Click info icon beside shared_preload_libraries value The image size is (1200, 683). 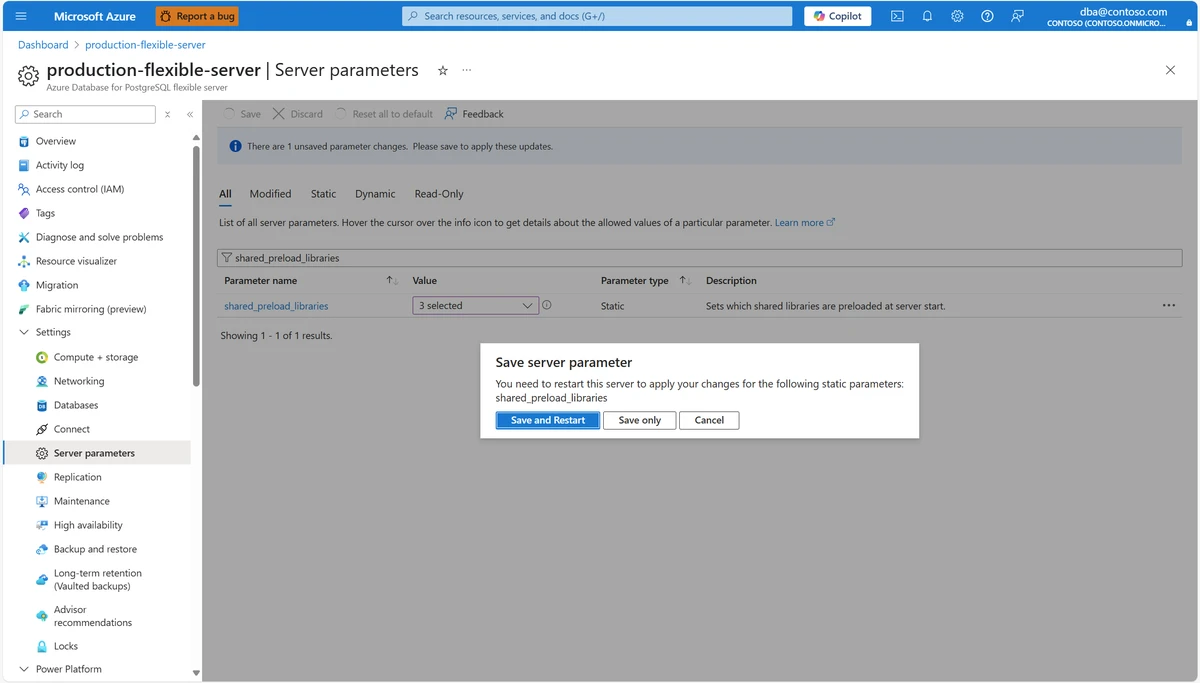547,305
